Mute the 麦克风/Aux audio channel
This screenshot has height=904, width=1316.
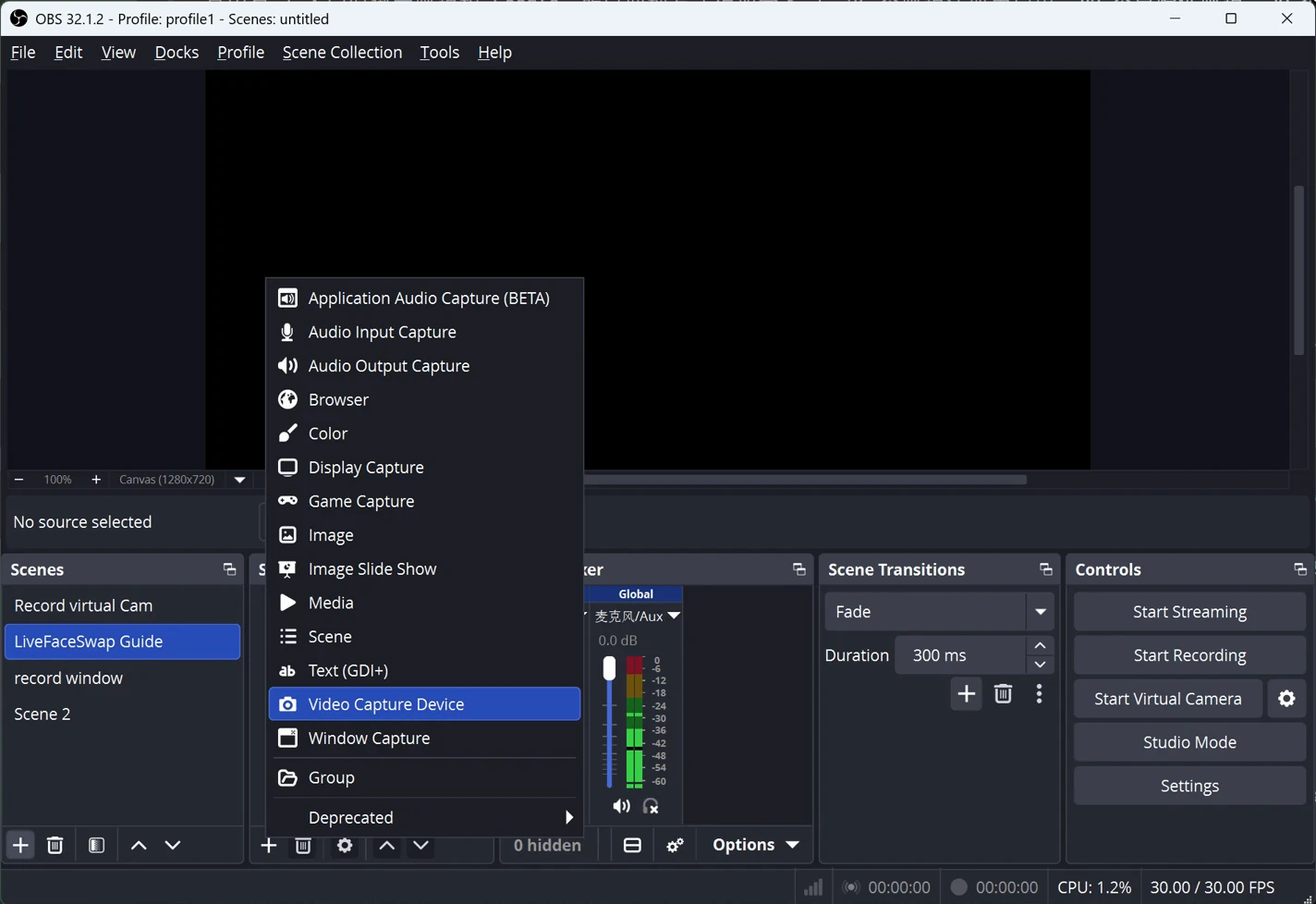[622, 807]
